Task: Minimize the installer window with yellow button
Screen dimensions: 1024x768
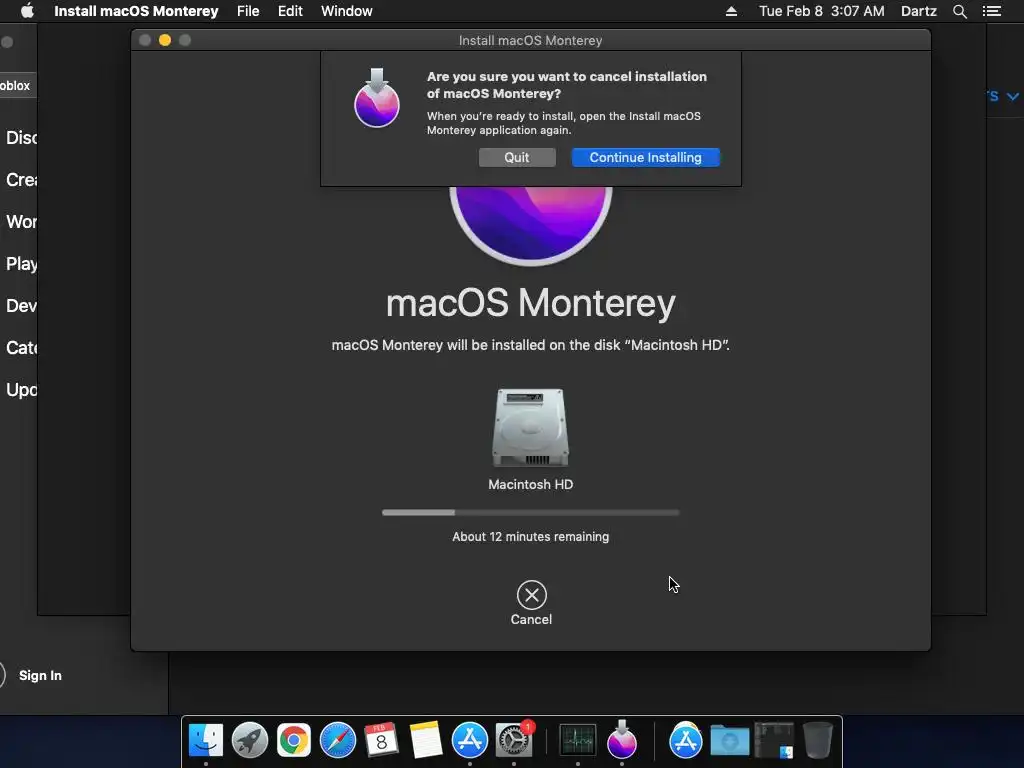Action: click(165, 40)
